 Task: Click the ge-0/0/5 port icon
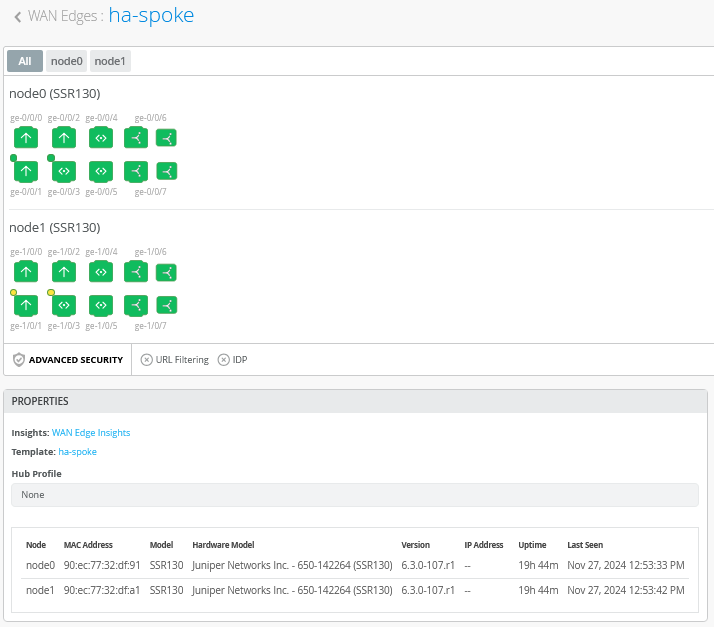[101, 171]
